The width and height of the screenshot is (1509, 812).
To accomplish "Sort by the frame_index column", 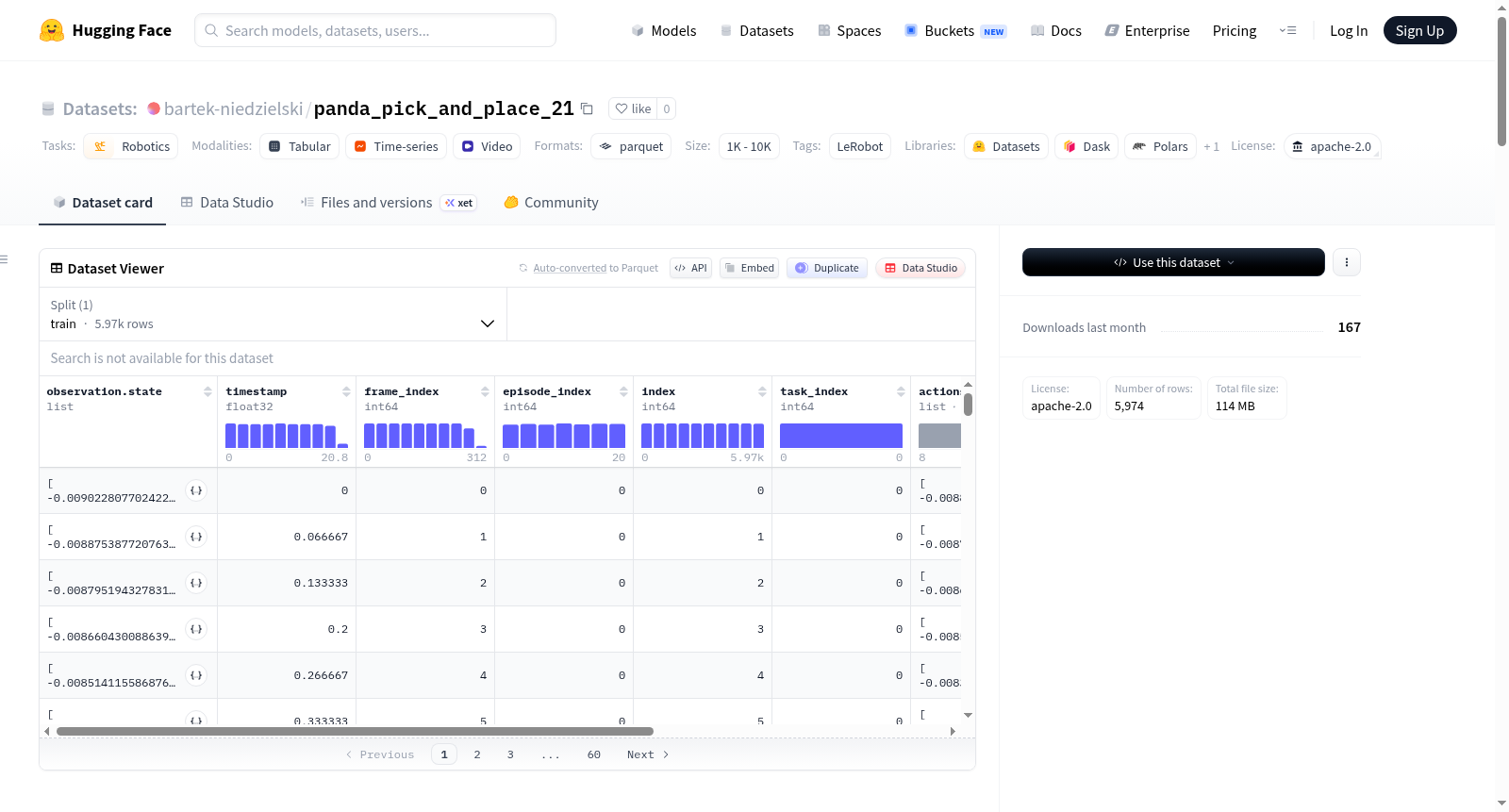I will (x=485, y=391).
